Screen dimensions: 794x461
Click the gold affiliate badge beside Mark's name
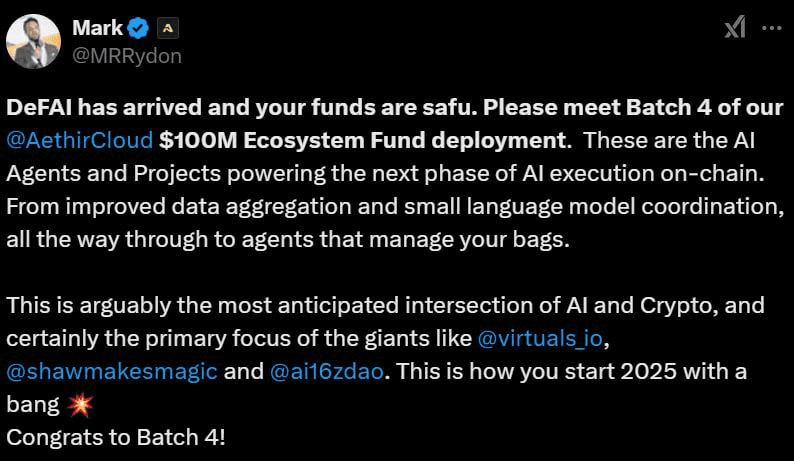(x=168, y=28)
